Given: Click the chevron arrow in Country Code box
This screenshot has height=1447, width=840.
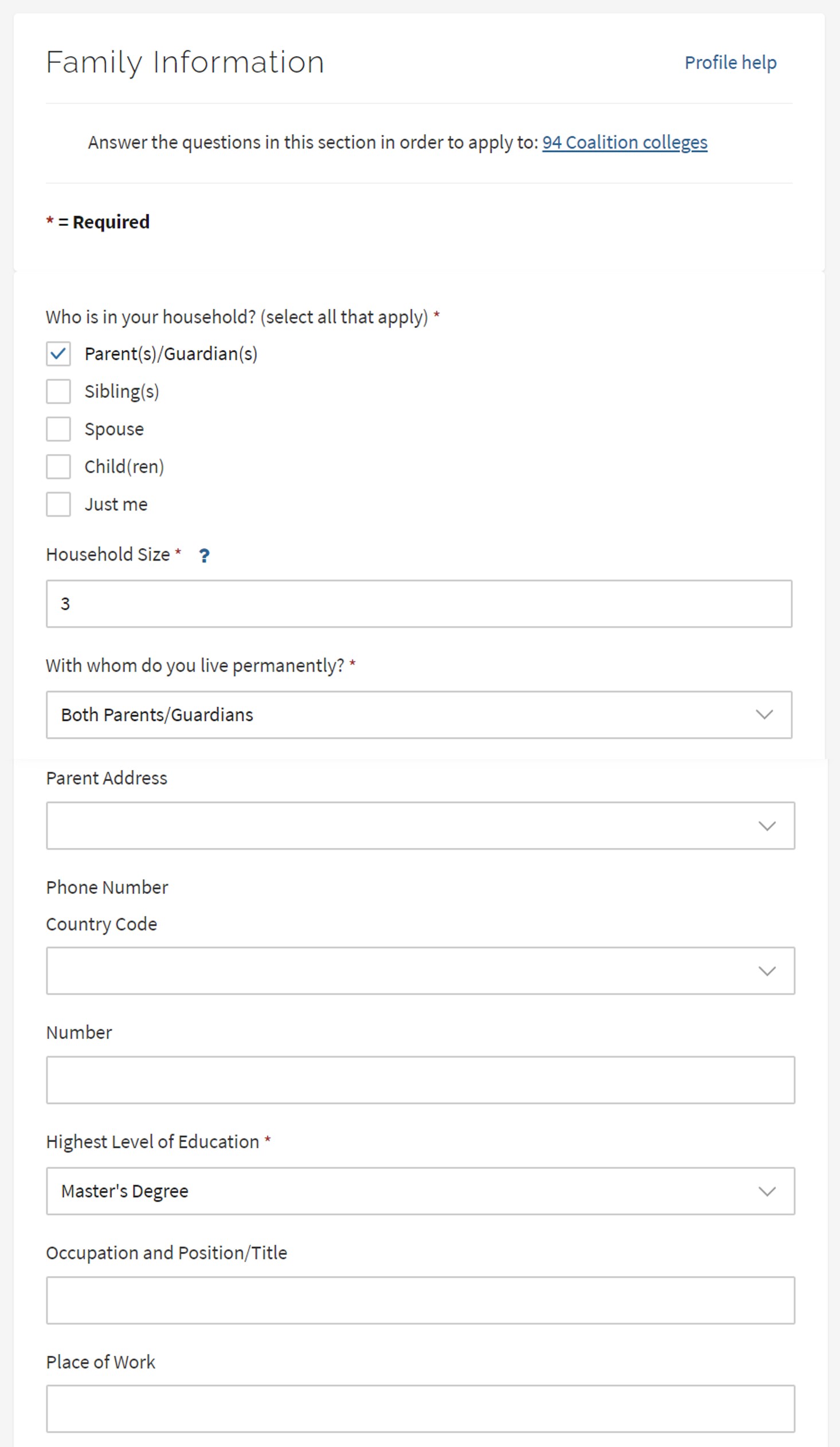Looking at the screenshot, I should point(767,972).
